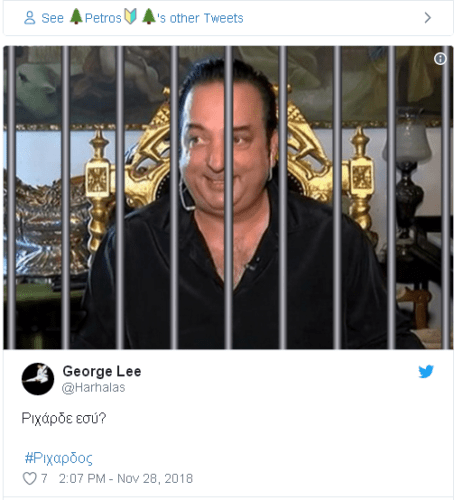Click the info icon on tweet image

(x=440, y=59)
